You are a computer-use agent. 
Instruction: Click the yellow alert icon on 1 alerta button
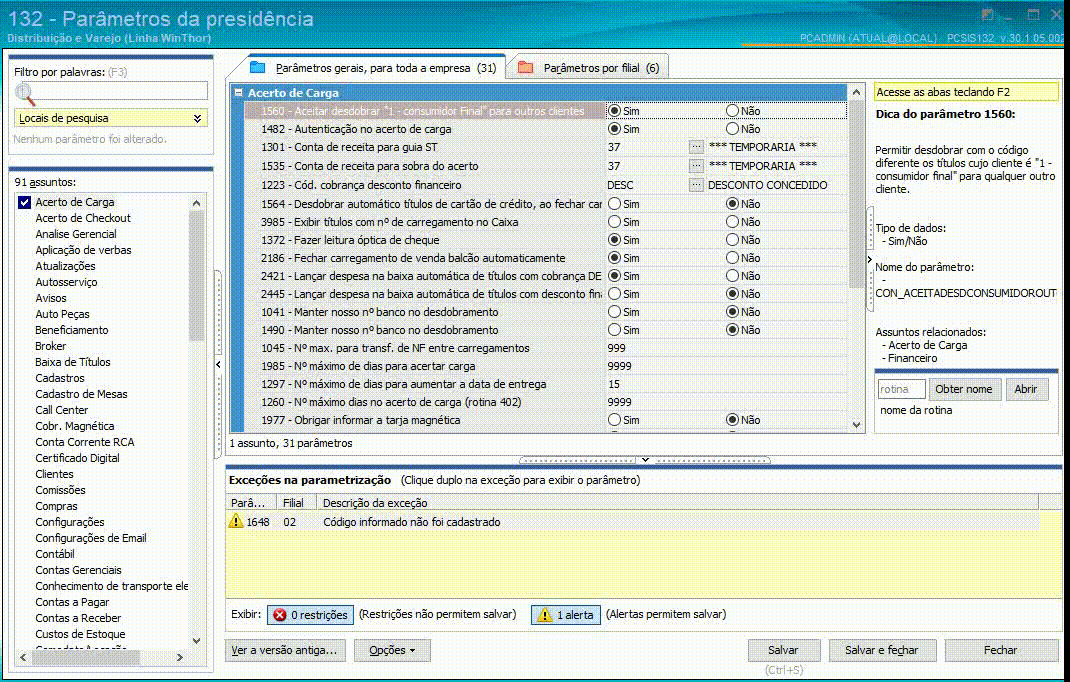[x=545, y=615]
